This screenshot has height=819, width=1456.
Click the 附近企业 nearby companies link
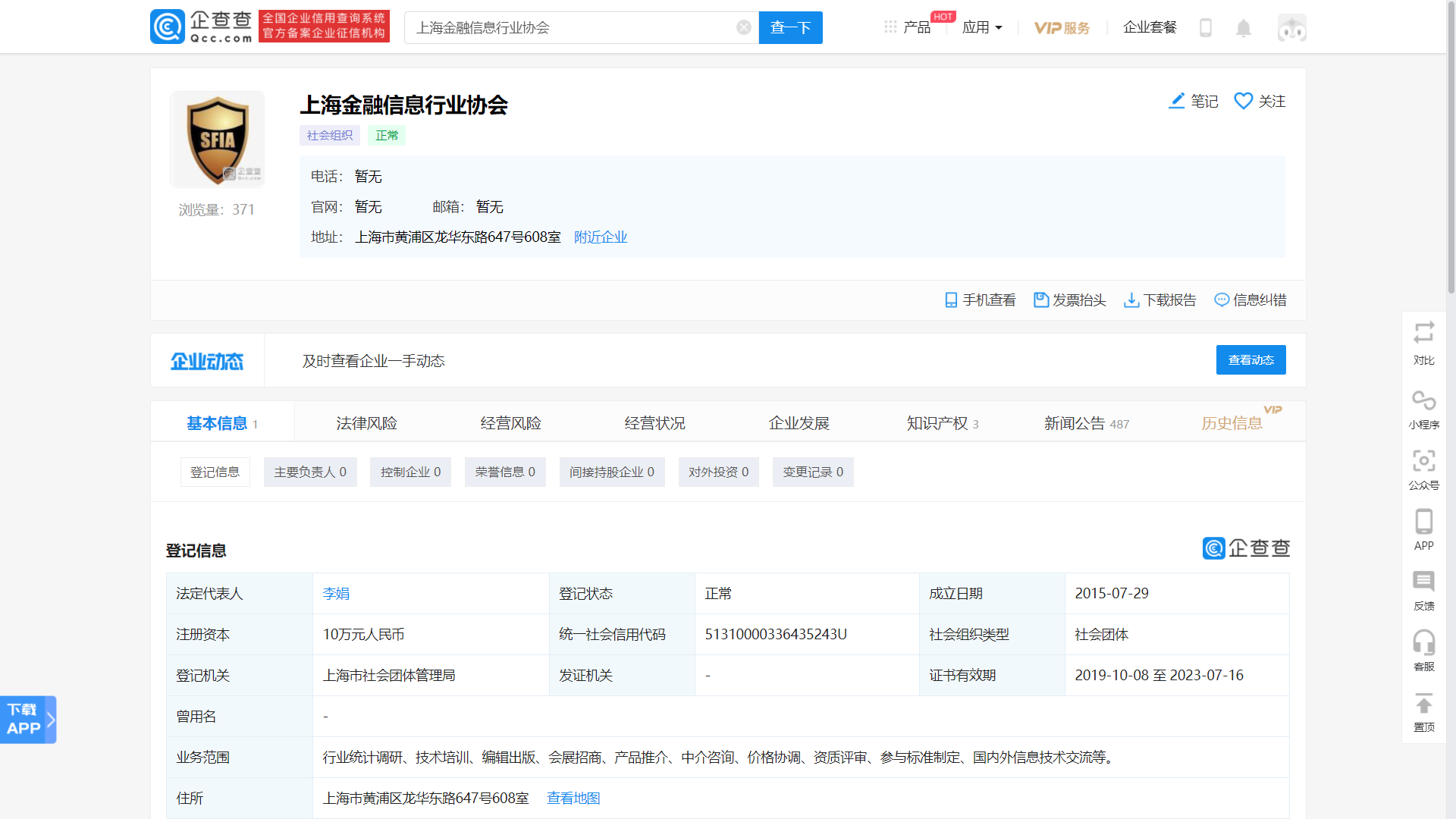[601, 237]
